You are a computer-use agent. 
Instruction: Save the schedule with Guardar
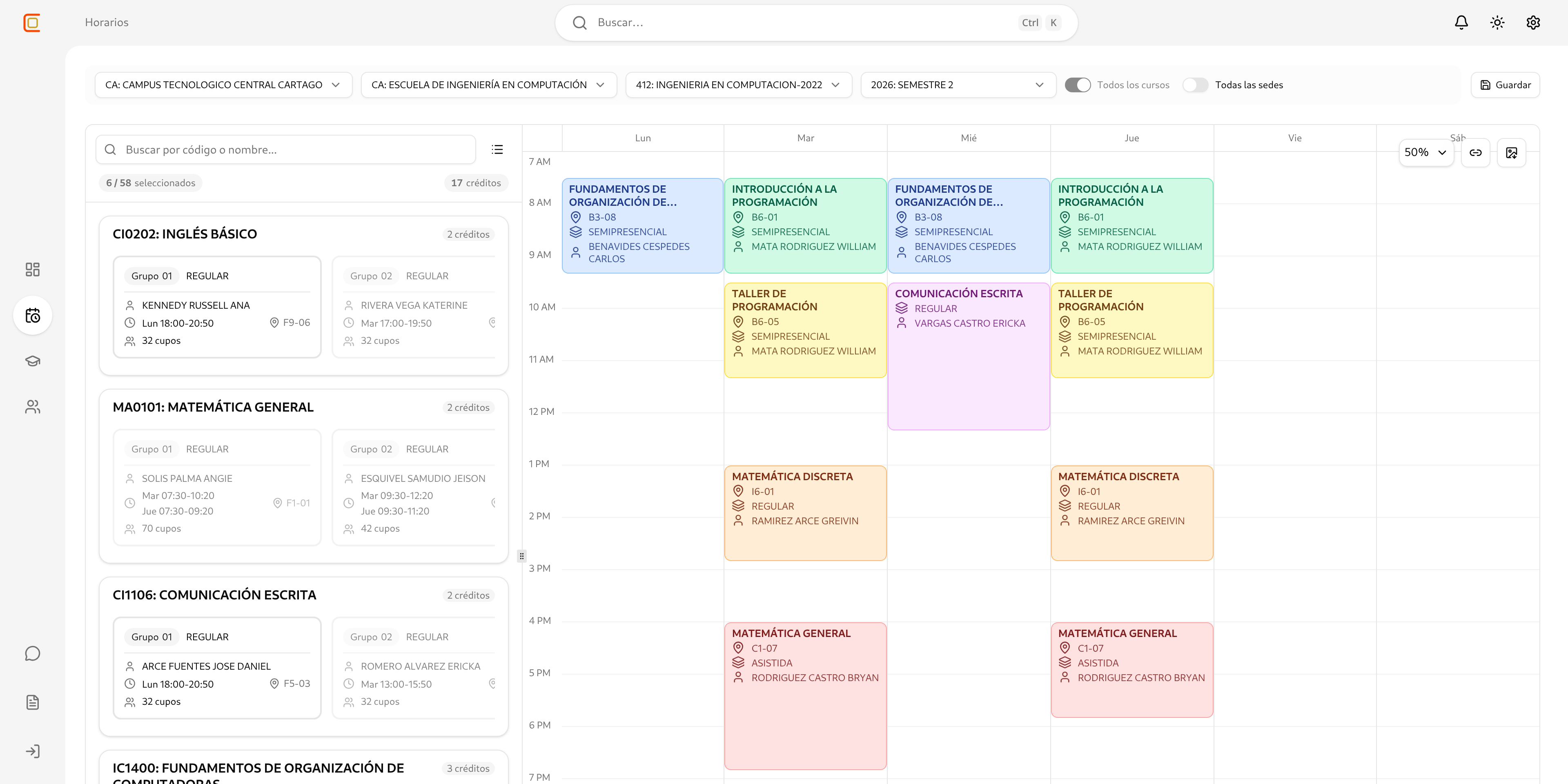1505,85
